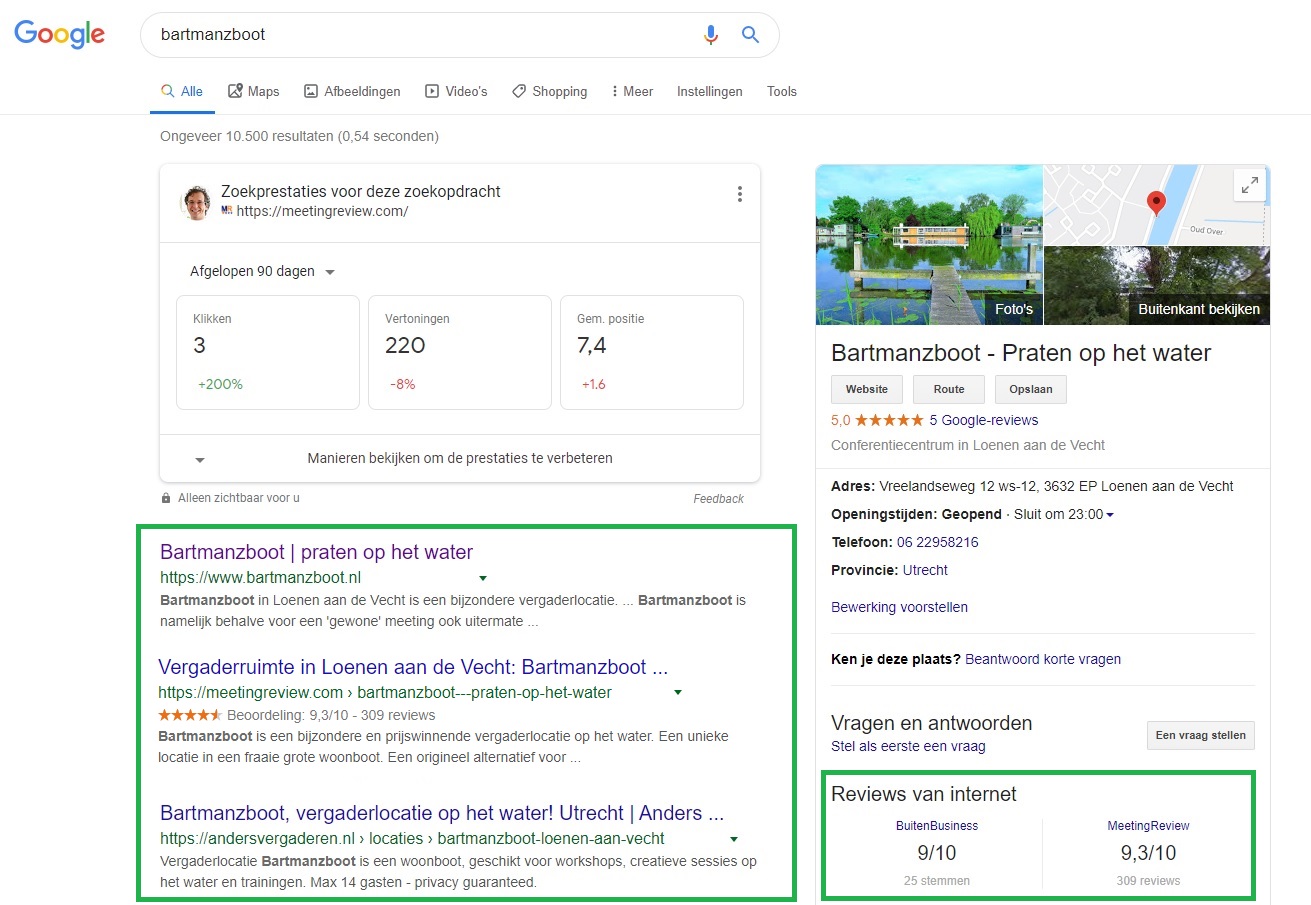Open the Tools option
Image resolution: width=1311 pixels, height=905 pixels.
782,91
